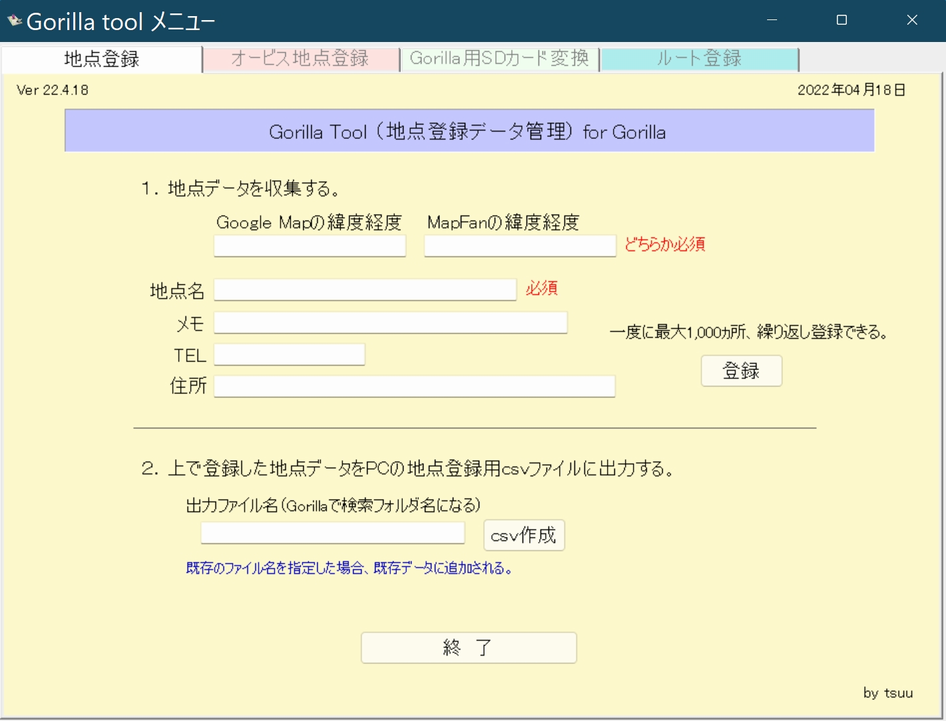Go to the ルート登録 tab

699,59
